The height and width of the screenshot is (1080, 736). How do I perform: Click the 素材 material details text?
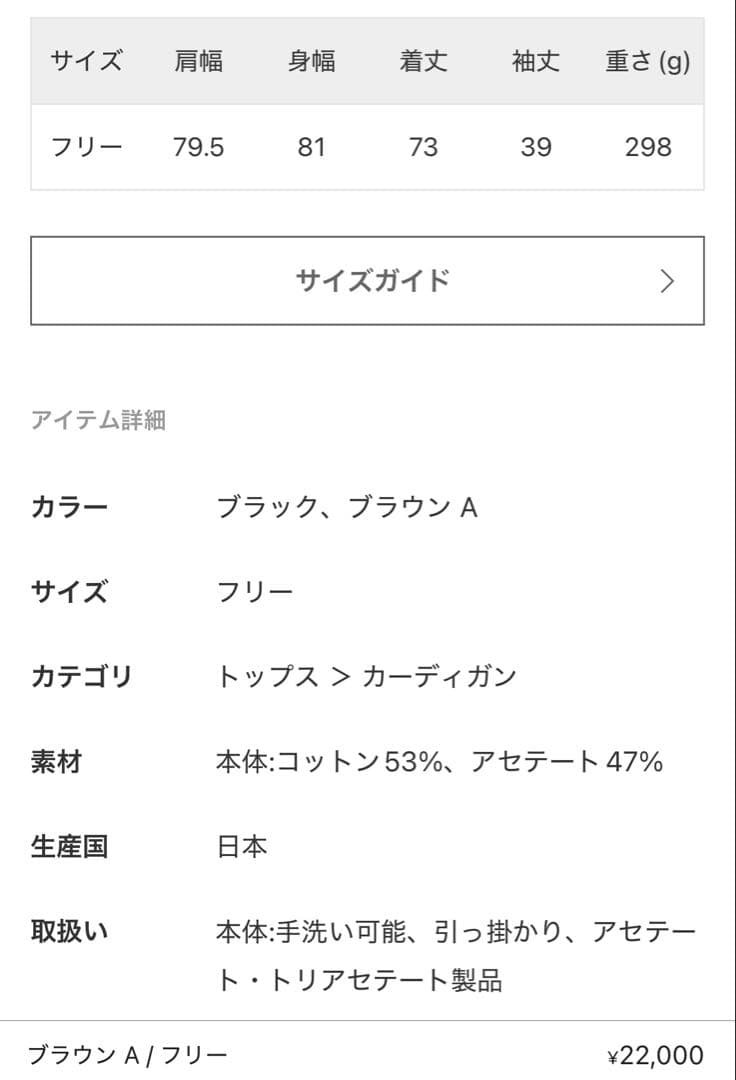point(440,762)
